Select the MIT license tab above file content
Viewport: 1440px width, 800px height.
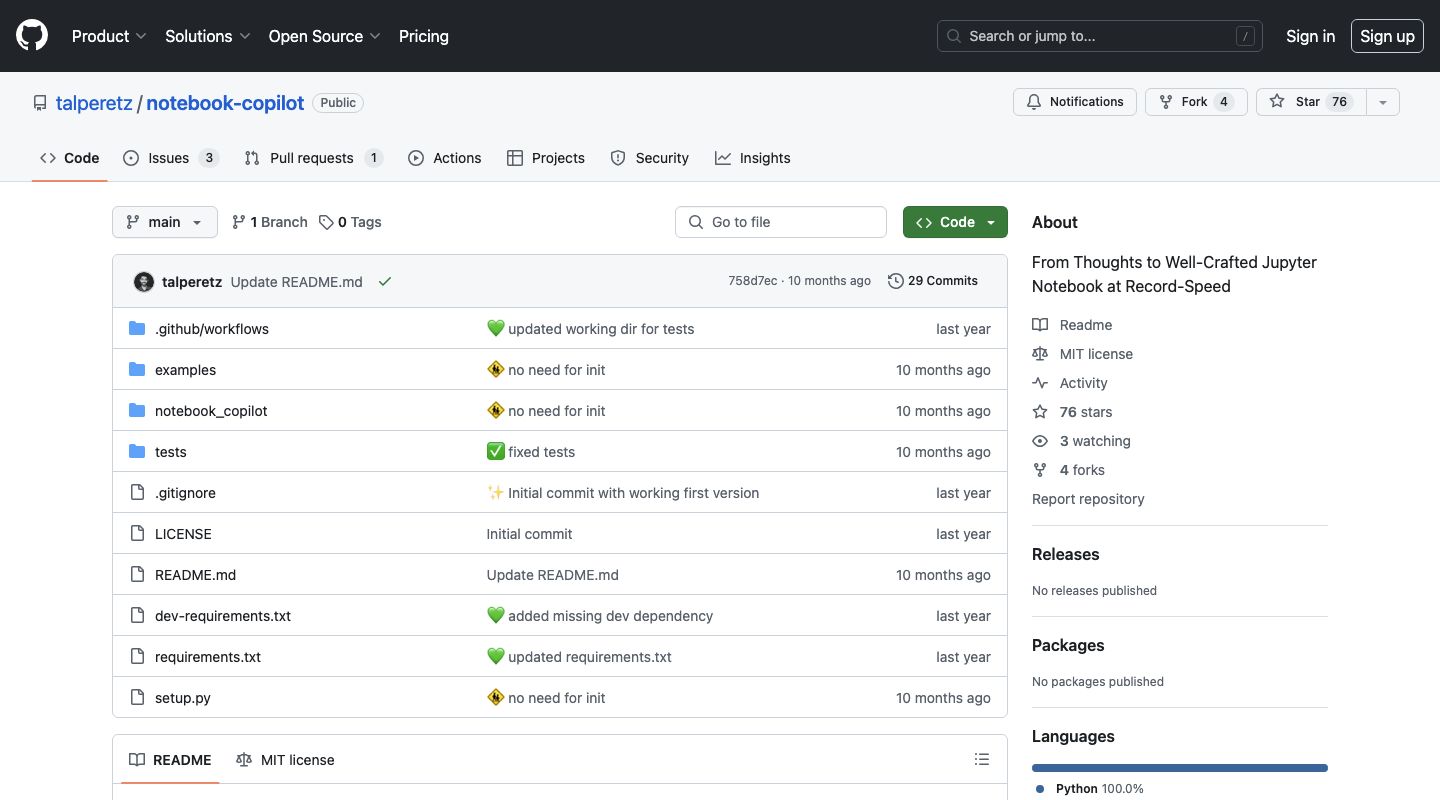point(285,760)
